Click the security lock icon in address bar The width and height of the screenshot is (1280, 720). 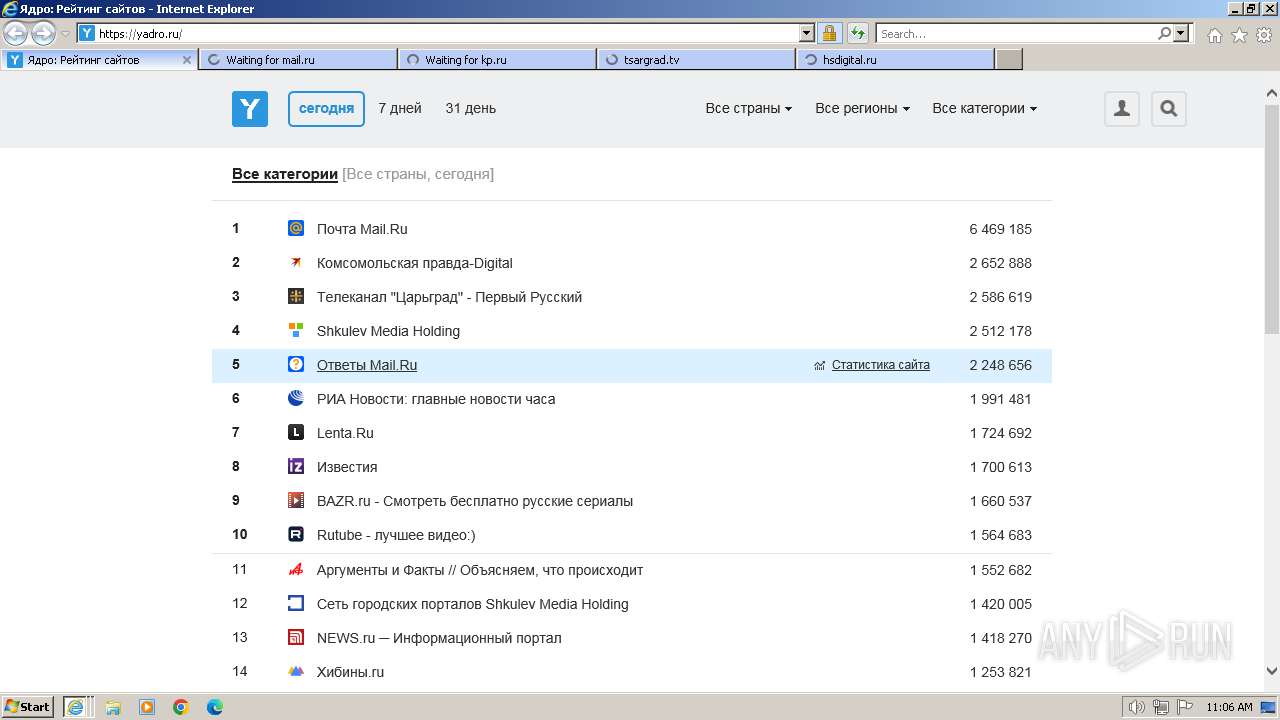830,33
